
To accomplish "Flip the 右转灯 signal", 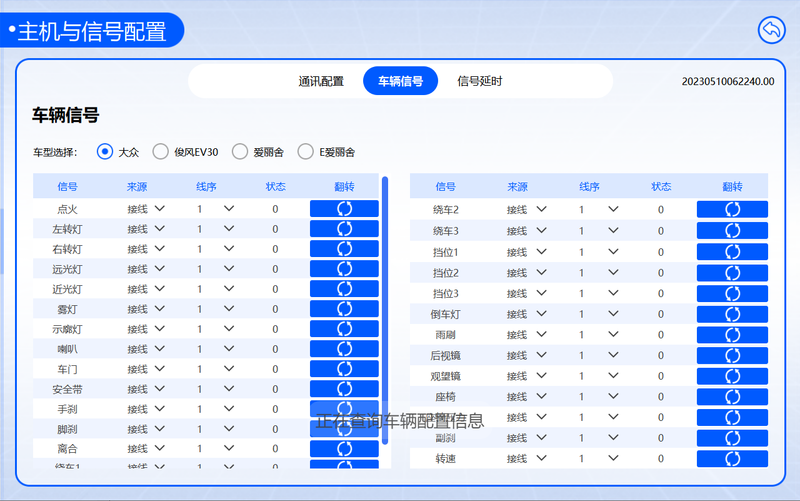I will tap(344, 248).
